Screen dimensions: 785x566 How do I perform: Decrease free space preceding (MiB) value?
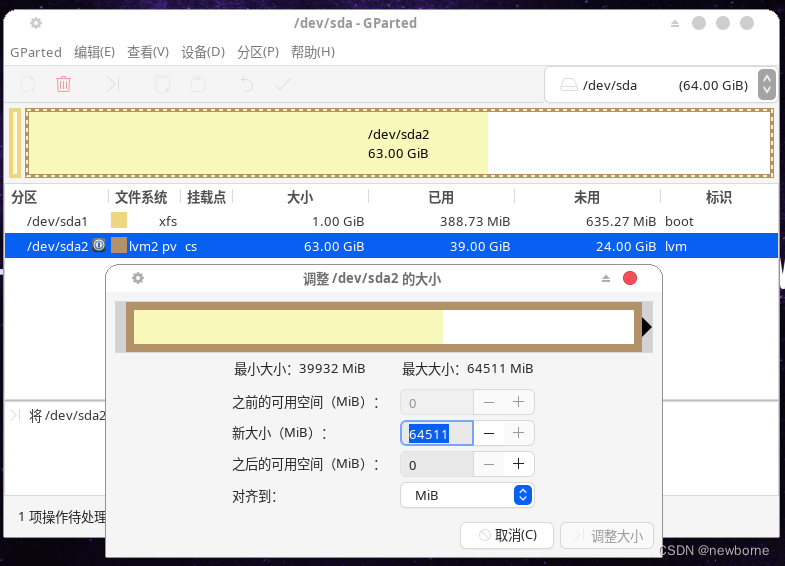point(489,402)
